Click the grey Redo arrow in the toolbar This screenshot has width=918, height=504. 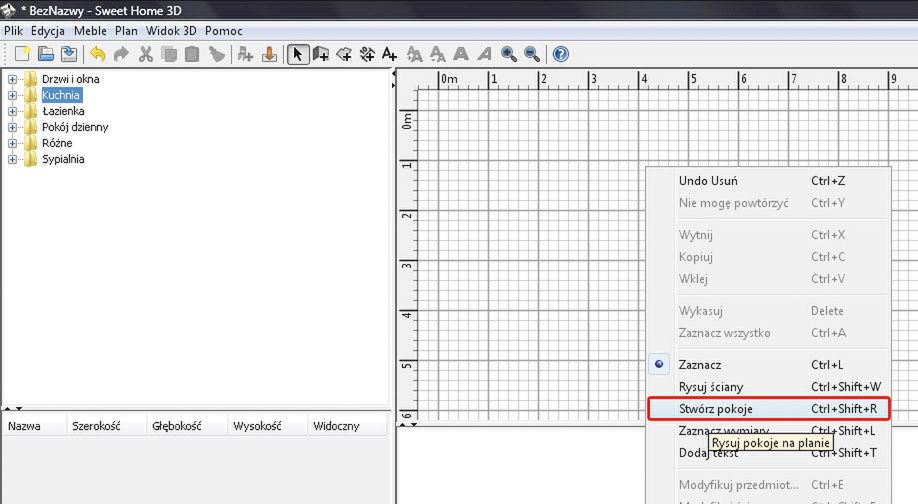point(121,54)
